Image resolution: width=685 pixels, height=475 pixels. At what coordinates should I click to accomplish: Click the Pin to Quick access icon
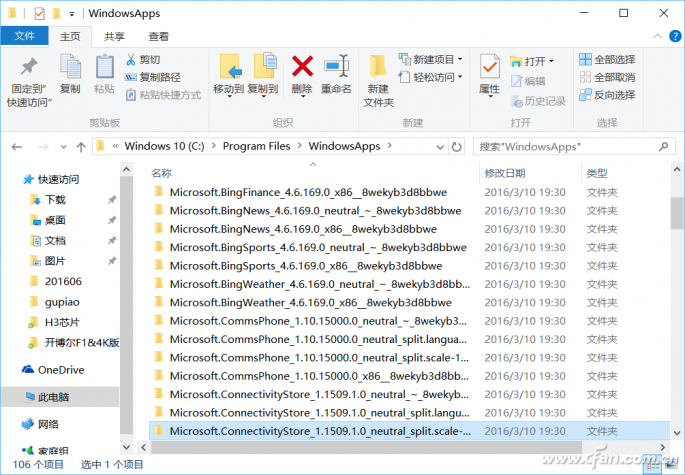29,67
